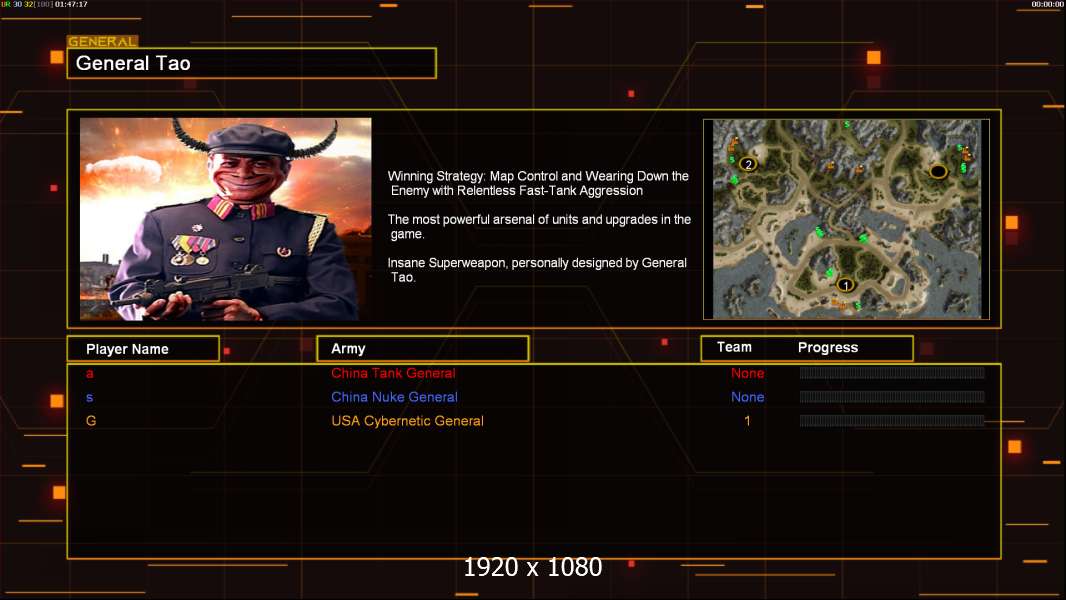1066x600 pixels.
Task: Click blue team value 'None'
Action: (747, 397)
